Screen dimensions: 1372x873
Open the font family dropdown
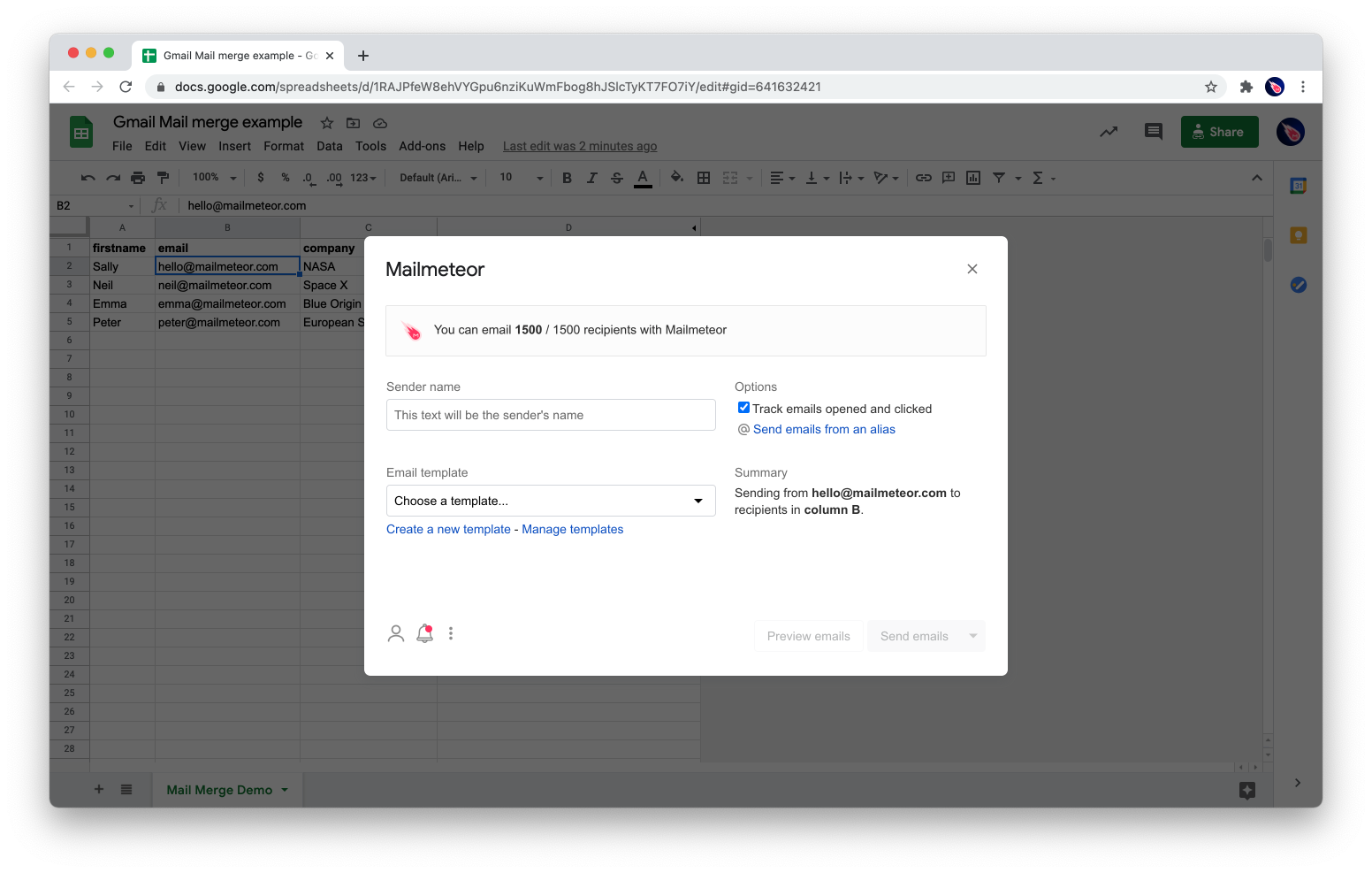[x=438, y=178]
